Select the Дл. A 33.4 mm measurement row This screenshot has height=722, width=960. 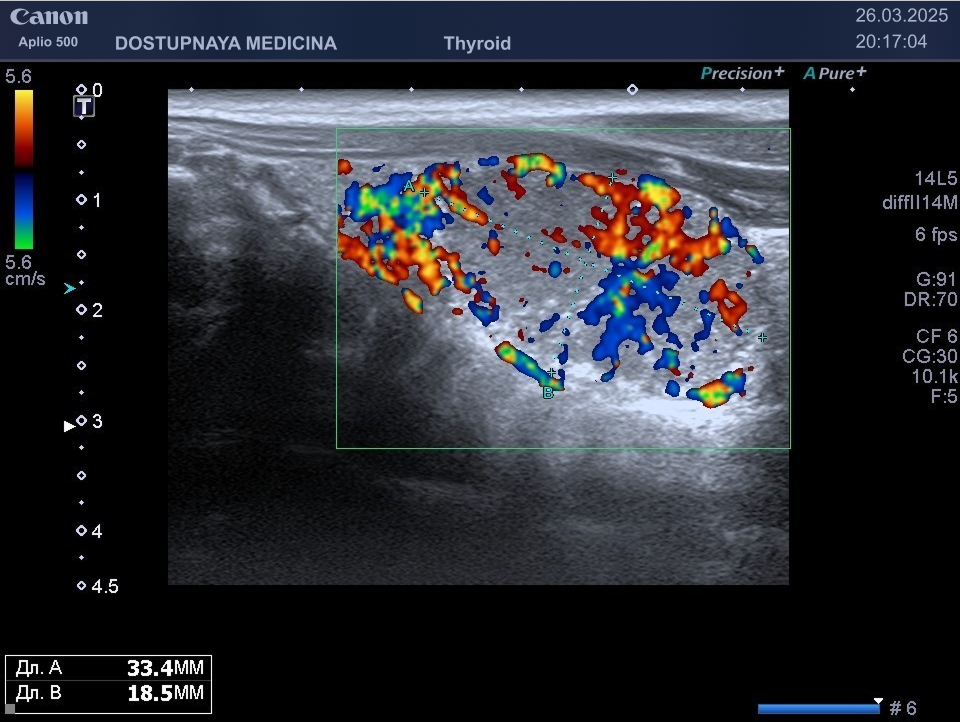tap(108, 669)
